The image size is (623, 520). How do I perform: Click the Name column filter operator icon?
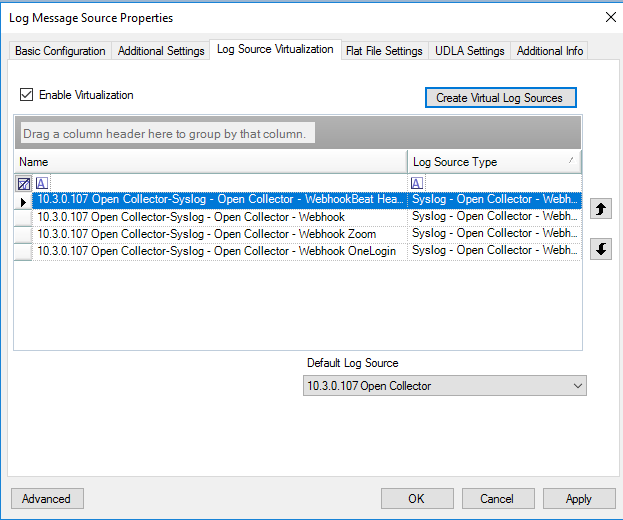[x=41, y=183]
